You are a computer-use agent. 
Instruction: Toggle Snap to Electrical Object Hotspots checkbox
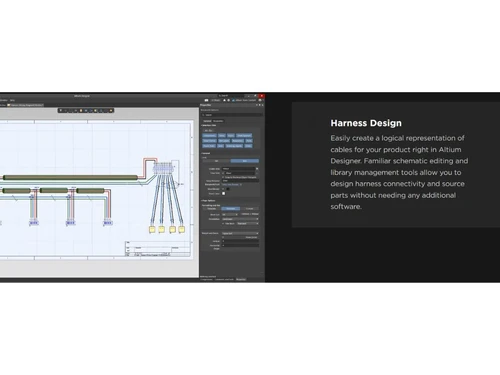tap(223, 177)
